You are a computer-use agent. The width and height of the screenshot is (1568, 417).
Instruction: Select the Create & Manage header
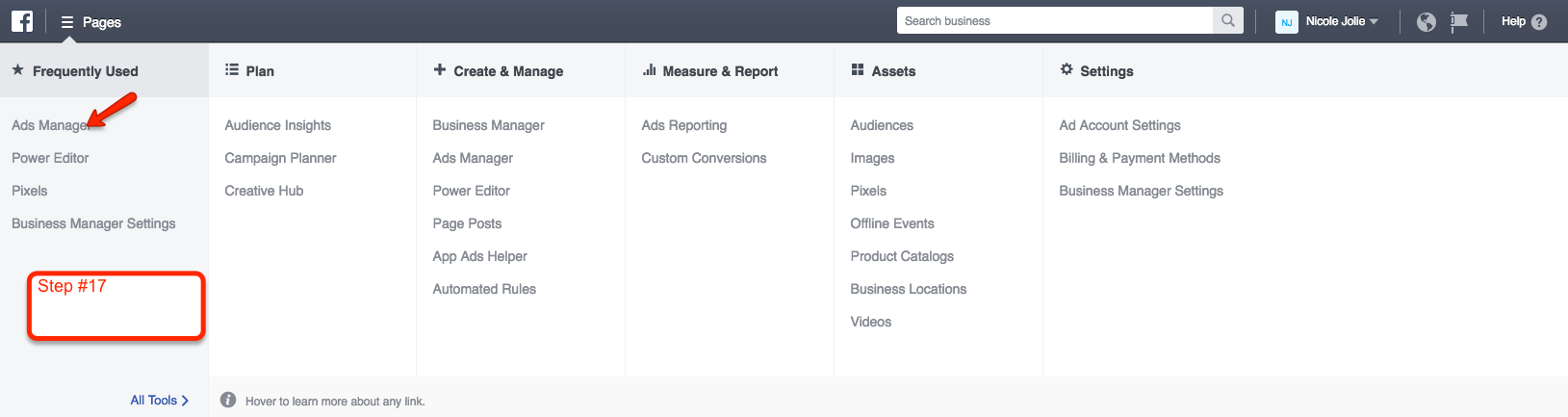(508, 71)
